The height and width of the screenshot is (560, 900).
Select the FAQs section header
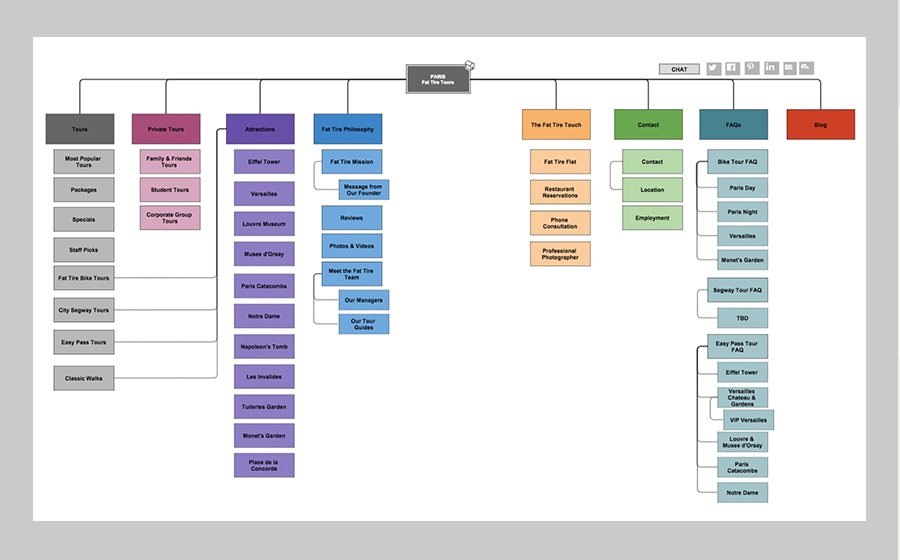734,125
